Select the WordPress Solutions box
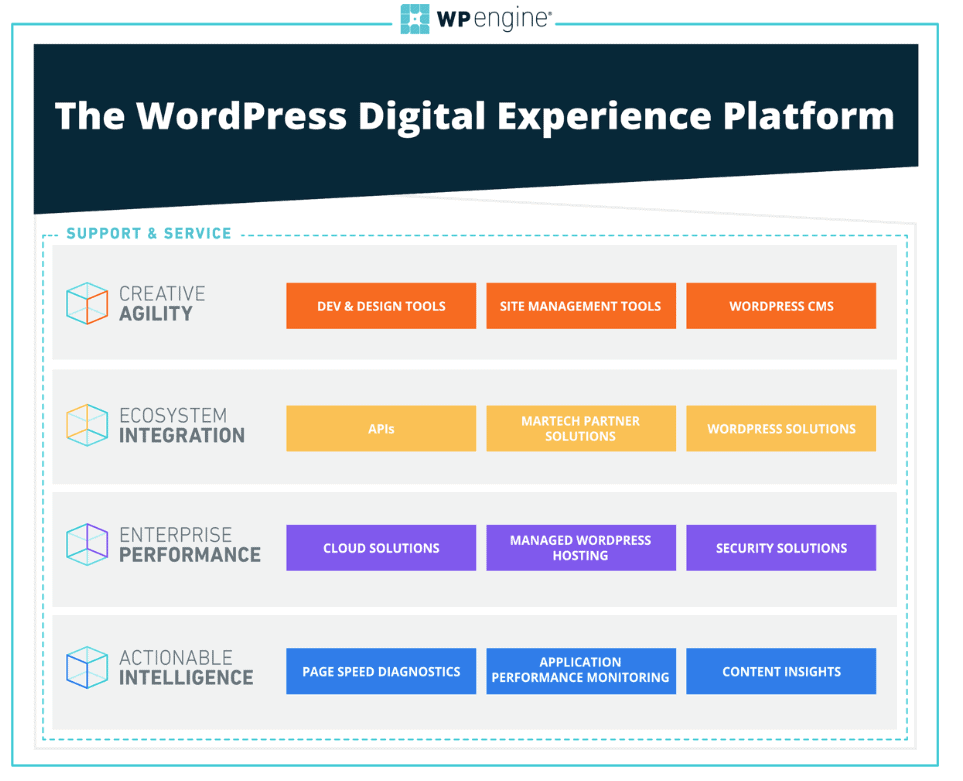This screenshot has height=781, width=963. click(x=781, y=429)
